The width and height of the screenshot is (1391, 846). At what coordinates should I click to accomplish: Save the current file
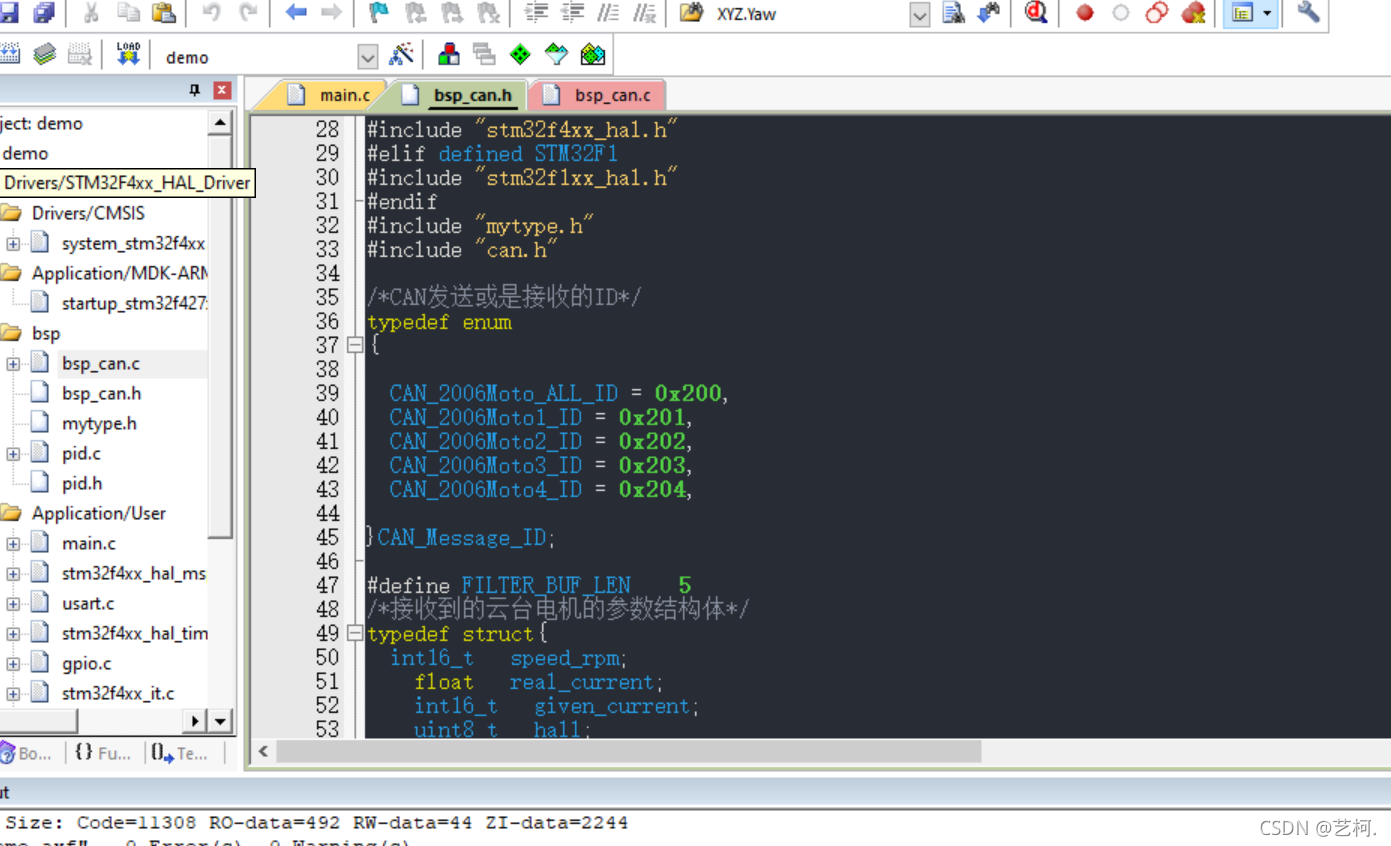(11, 13)
